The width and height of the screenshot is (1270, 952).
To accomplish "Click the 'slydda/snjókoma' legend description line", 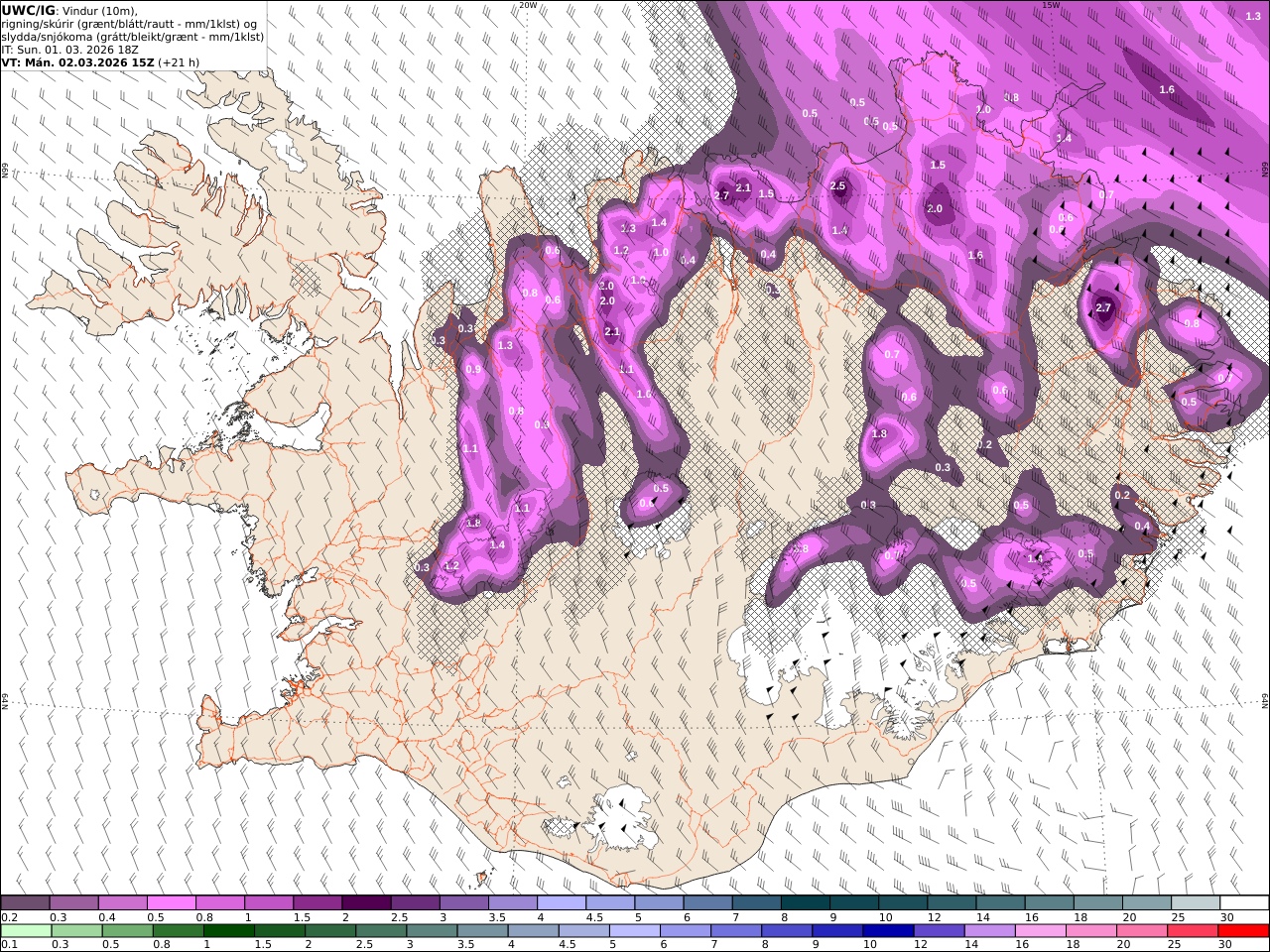I will click(x=133, y=37).
